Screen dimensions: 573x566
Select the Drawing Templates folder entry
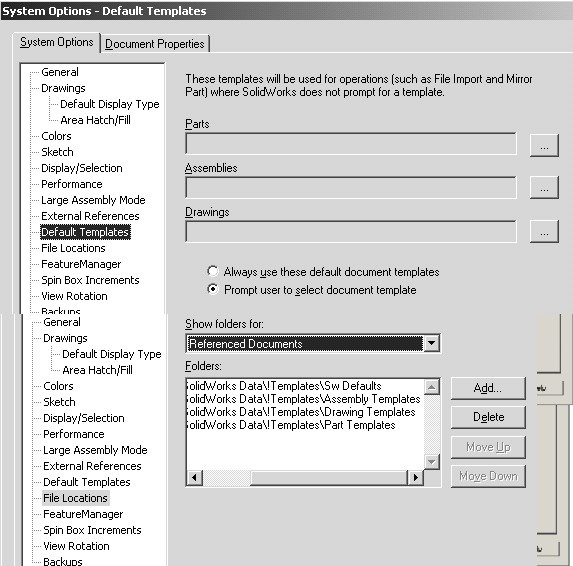[x=301, y=412]
